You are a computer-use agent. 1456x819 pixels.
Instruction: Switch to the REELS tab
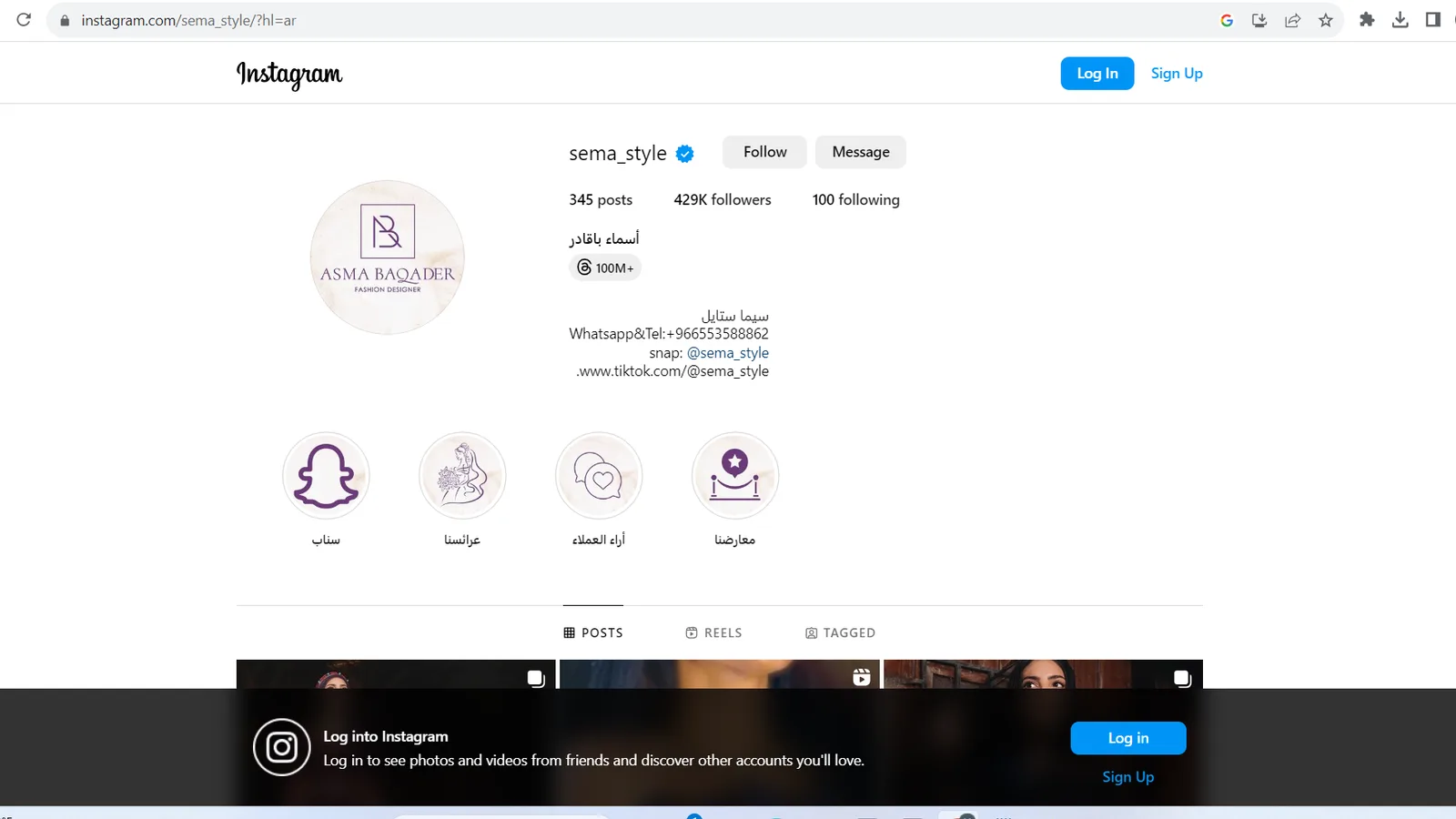coord(714,632)
